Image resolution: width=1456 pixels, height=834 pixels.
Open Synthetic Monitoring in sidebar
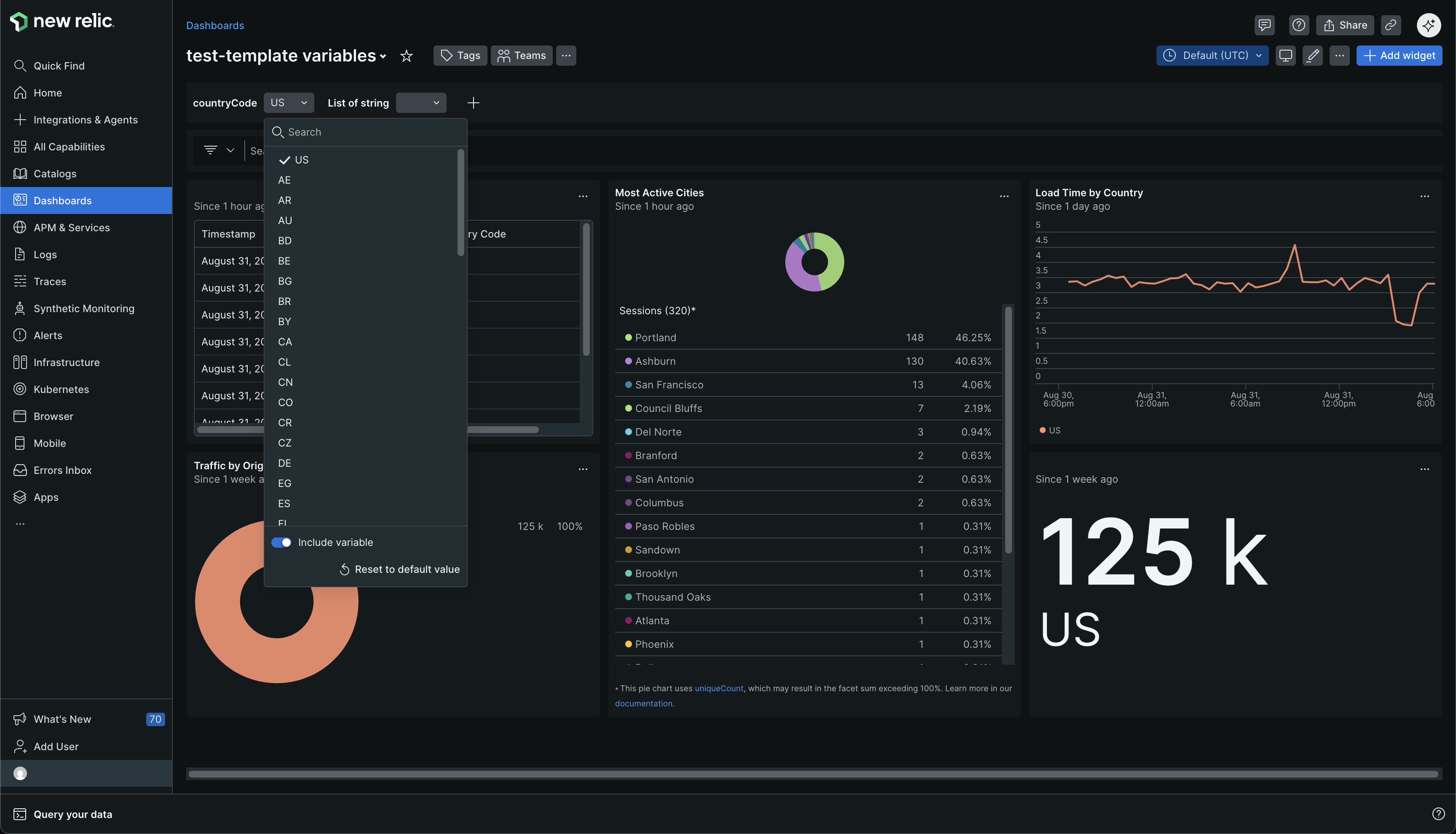[83, 309]
